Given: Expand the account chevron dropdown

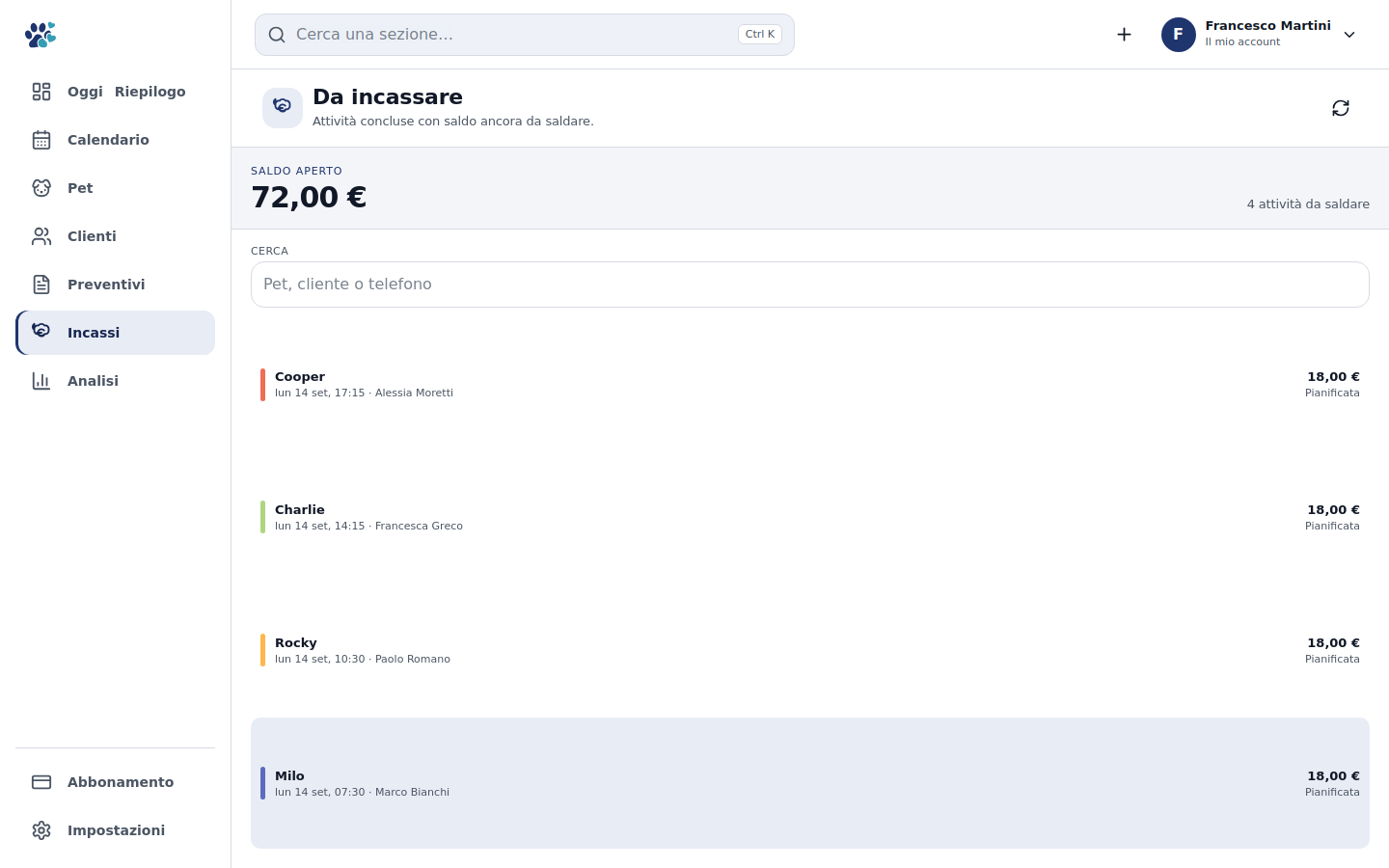Looking at the screenshot, I should coord(1349,35).
